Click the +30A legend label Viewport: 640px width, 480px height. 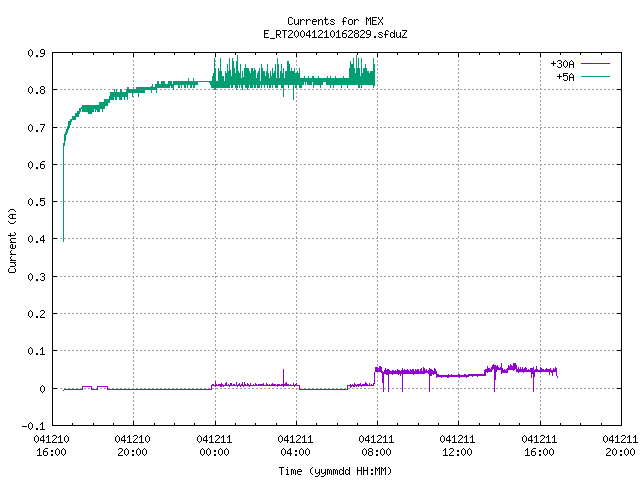(562, 64)
